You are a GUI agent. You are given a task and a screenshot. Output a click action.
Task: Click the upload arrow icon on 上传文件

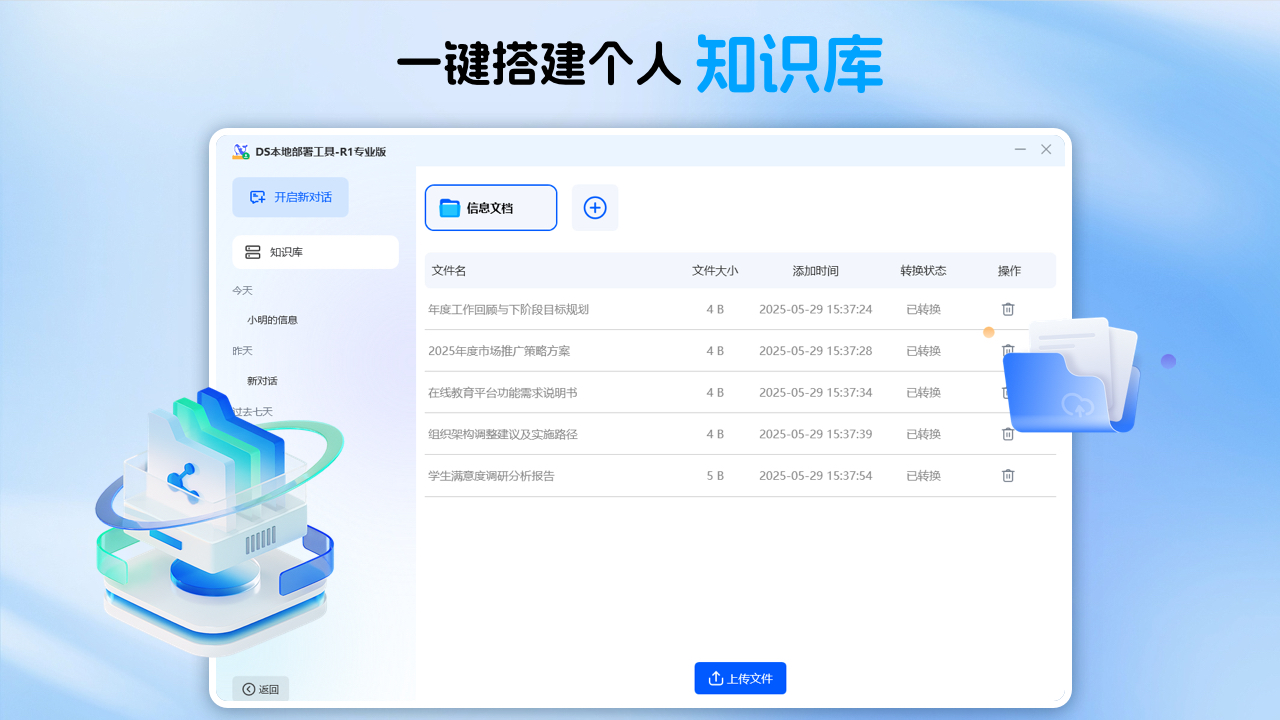coord(716,678)
